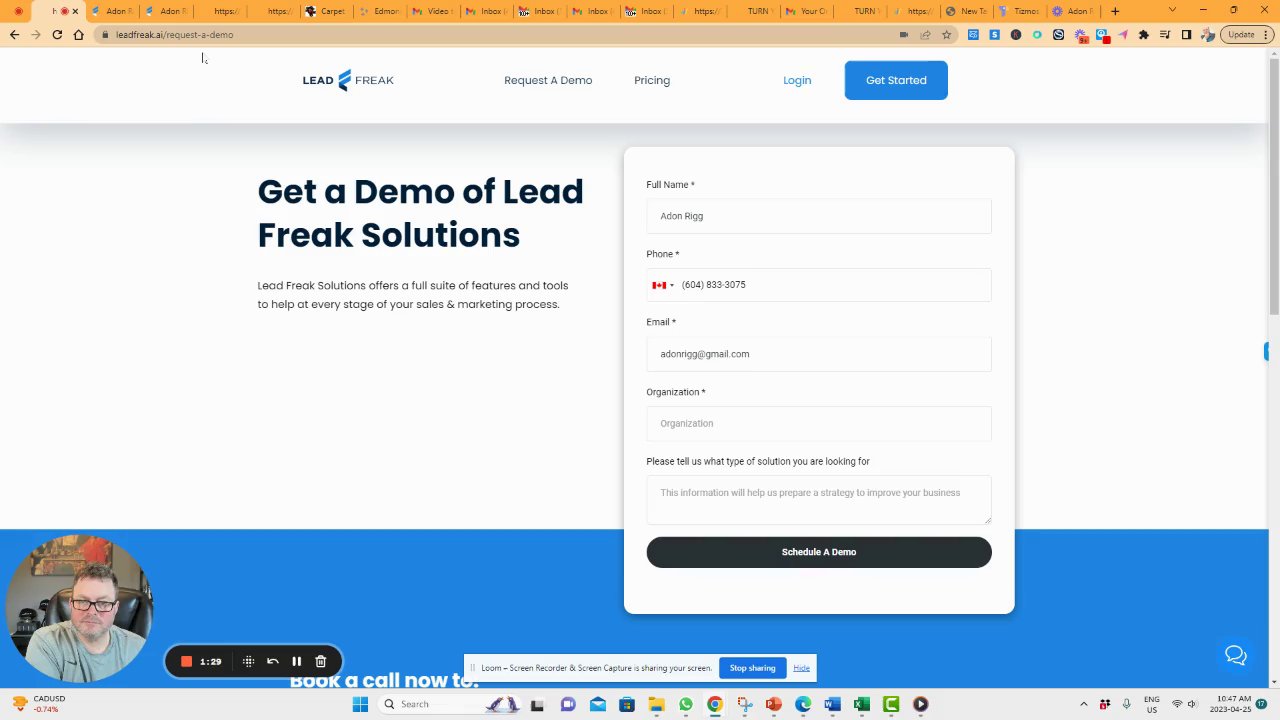
Task: Click the Full Name input field
Action: point(819,216)
